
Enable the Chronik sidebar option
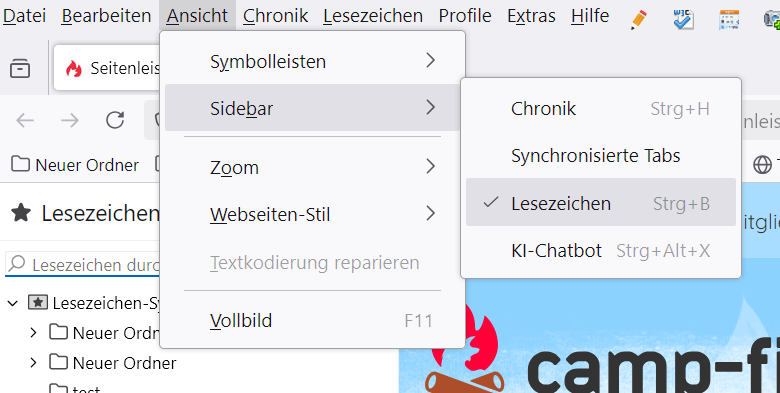coord(600,108)
